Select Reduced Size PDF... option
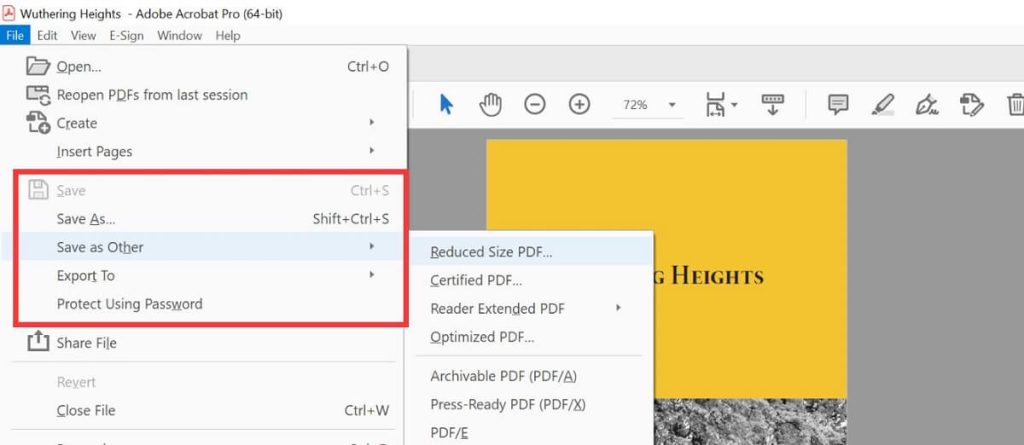The width and height of the screenshot is (1024, 445). [x=532, y=252]
